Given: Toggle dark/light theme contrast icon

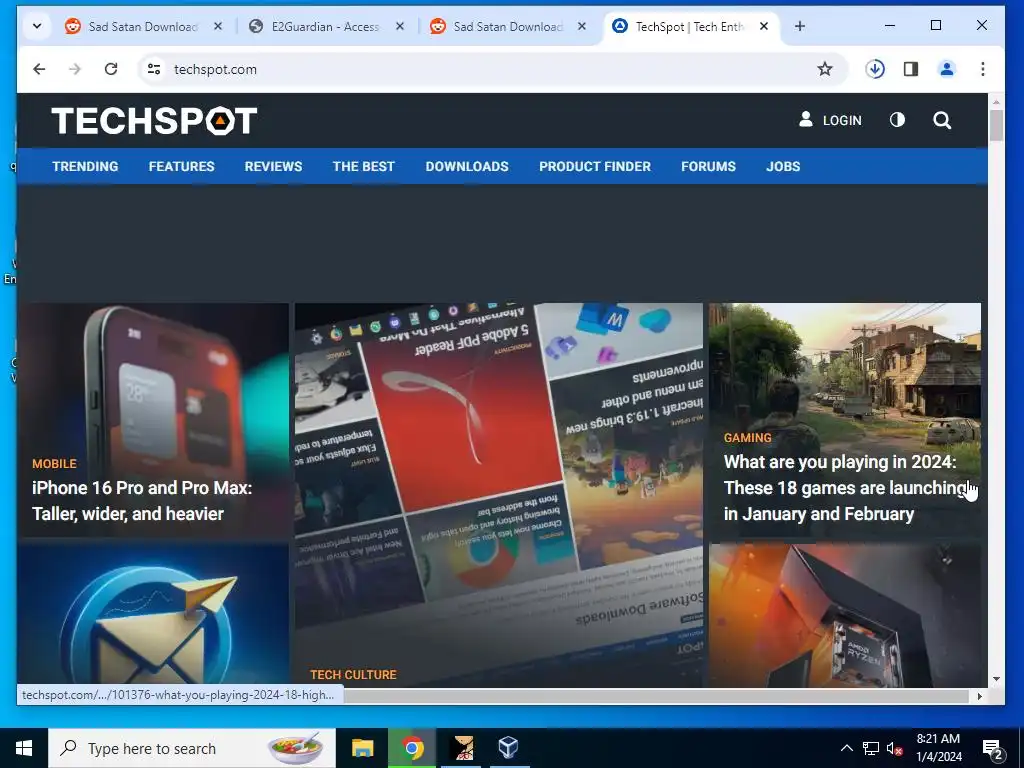Looking at the screenshot, I should pyautogui.click(x=897, y=120).
